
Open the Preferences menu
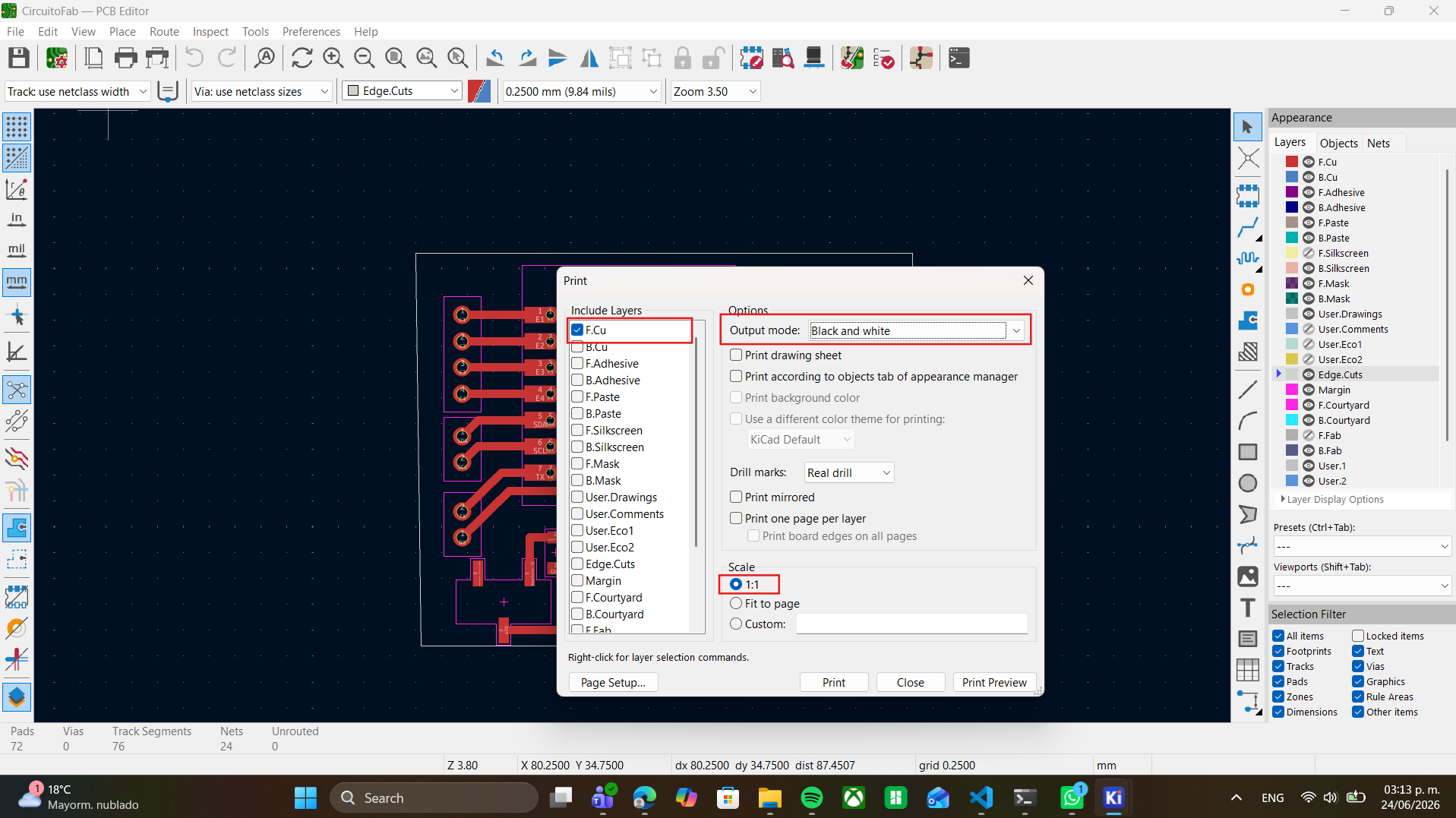click(x=311, y=31)
